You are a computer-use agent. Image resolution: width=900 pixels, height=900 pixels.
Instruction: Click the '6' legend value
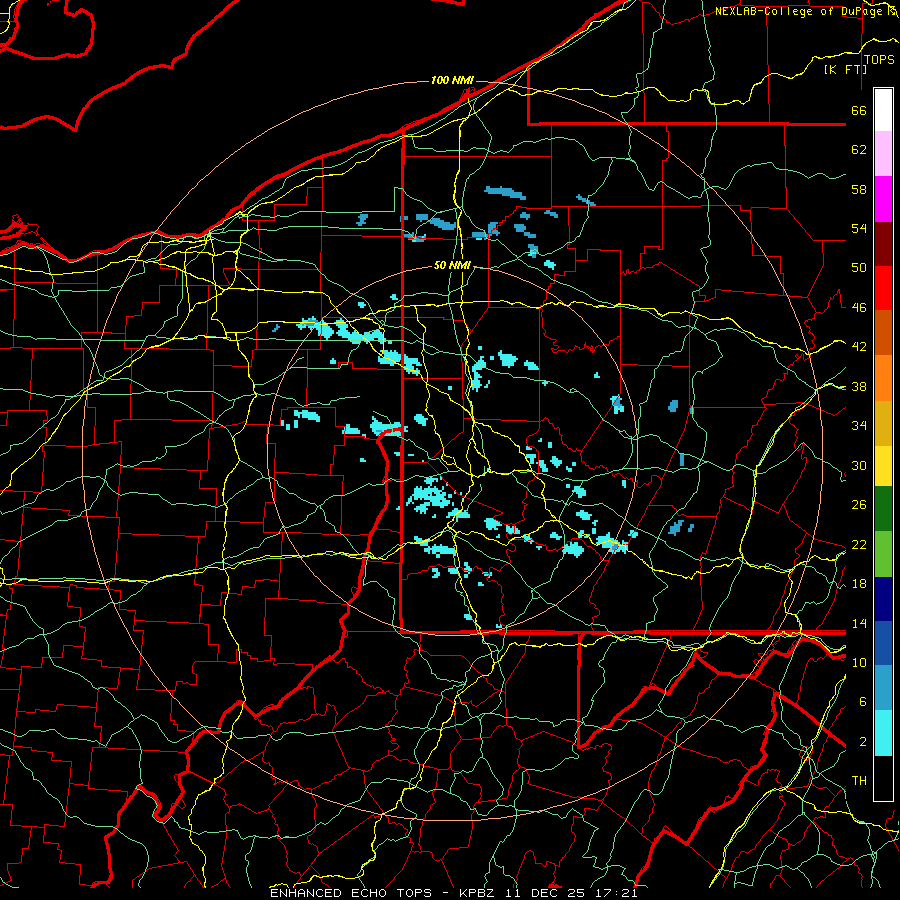coord(862,702)
